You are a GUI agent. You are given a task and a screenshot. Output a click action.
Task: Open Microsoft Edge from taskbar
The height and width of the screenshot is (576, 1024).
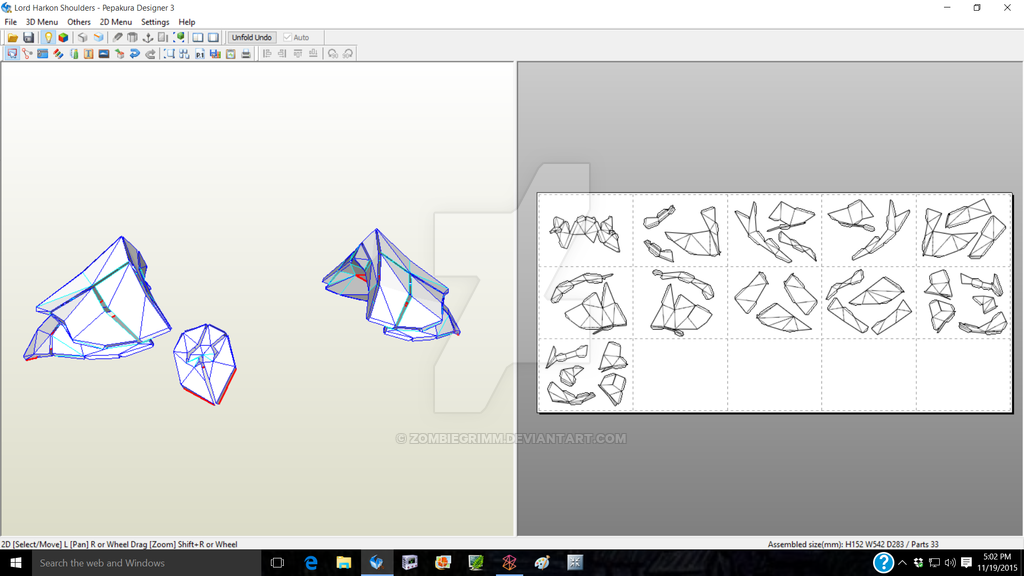coord(311,562)
